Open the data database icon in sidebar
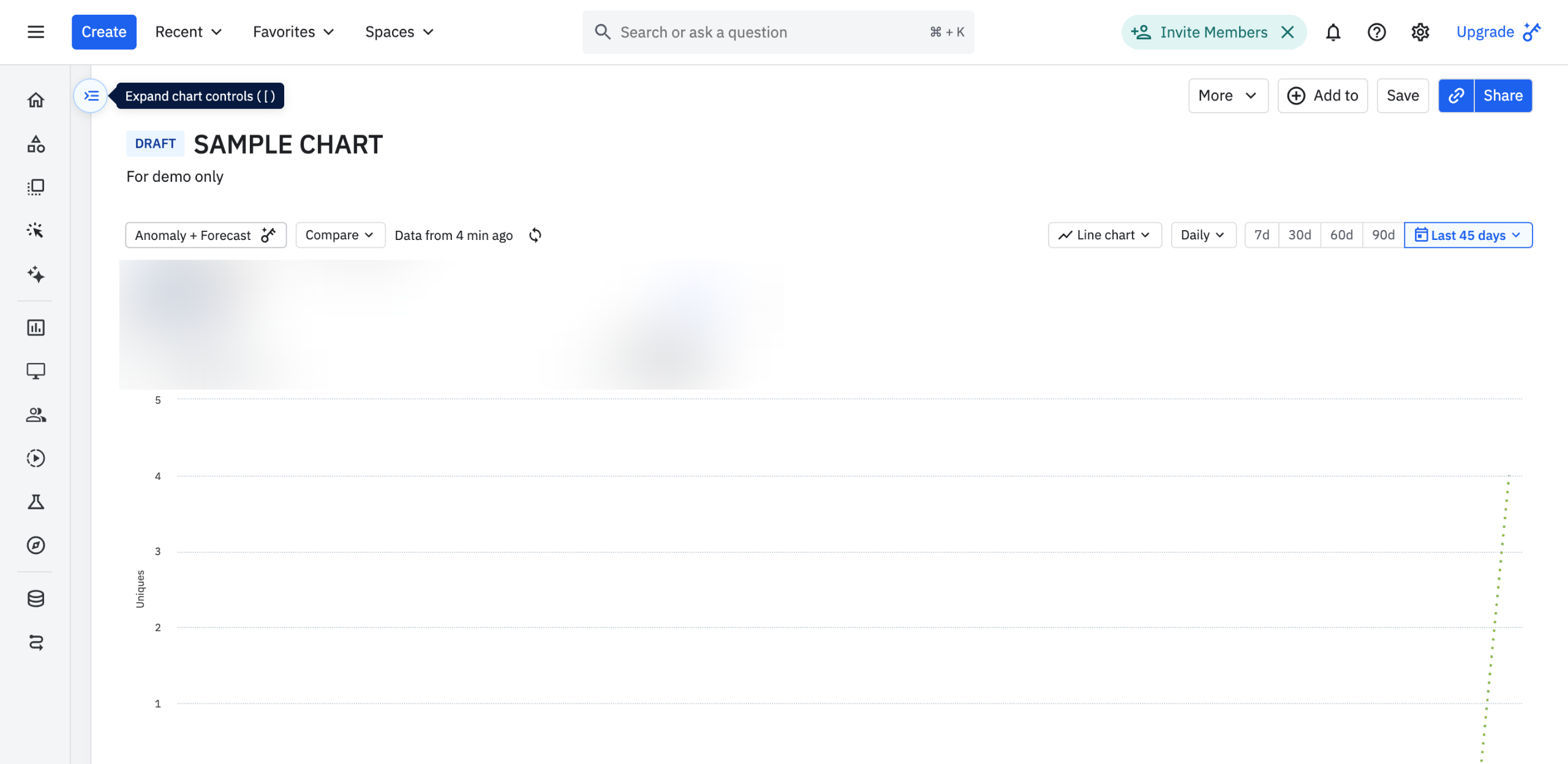The image size is (1568, 764). [36, 598]
